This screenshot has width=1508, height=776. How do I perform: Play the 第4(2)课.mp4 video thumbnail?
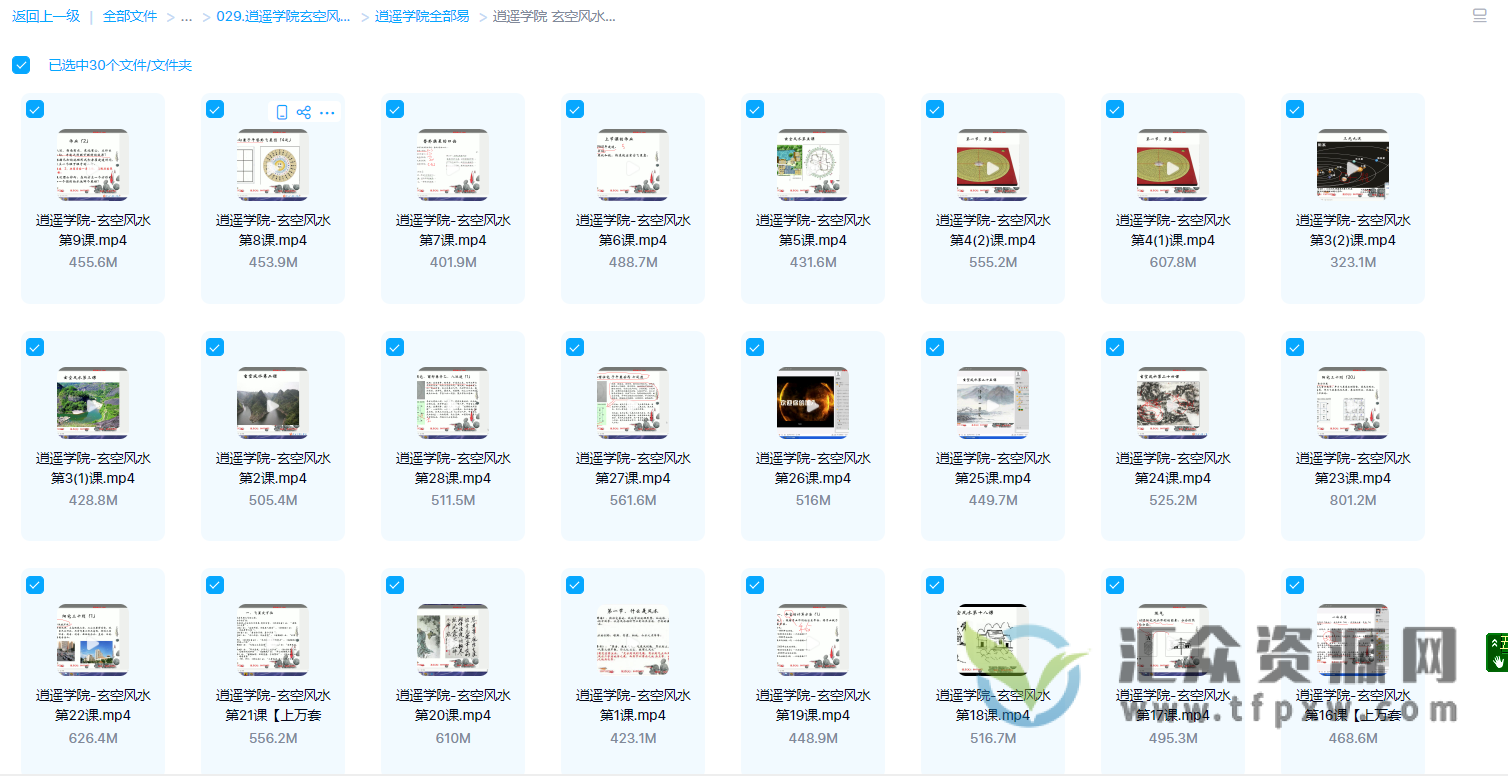(992, 166)
